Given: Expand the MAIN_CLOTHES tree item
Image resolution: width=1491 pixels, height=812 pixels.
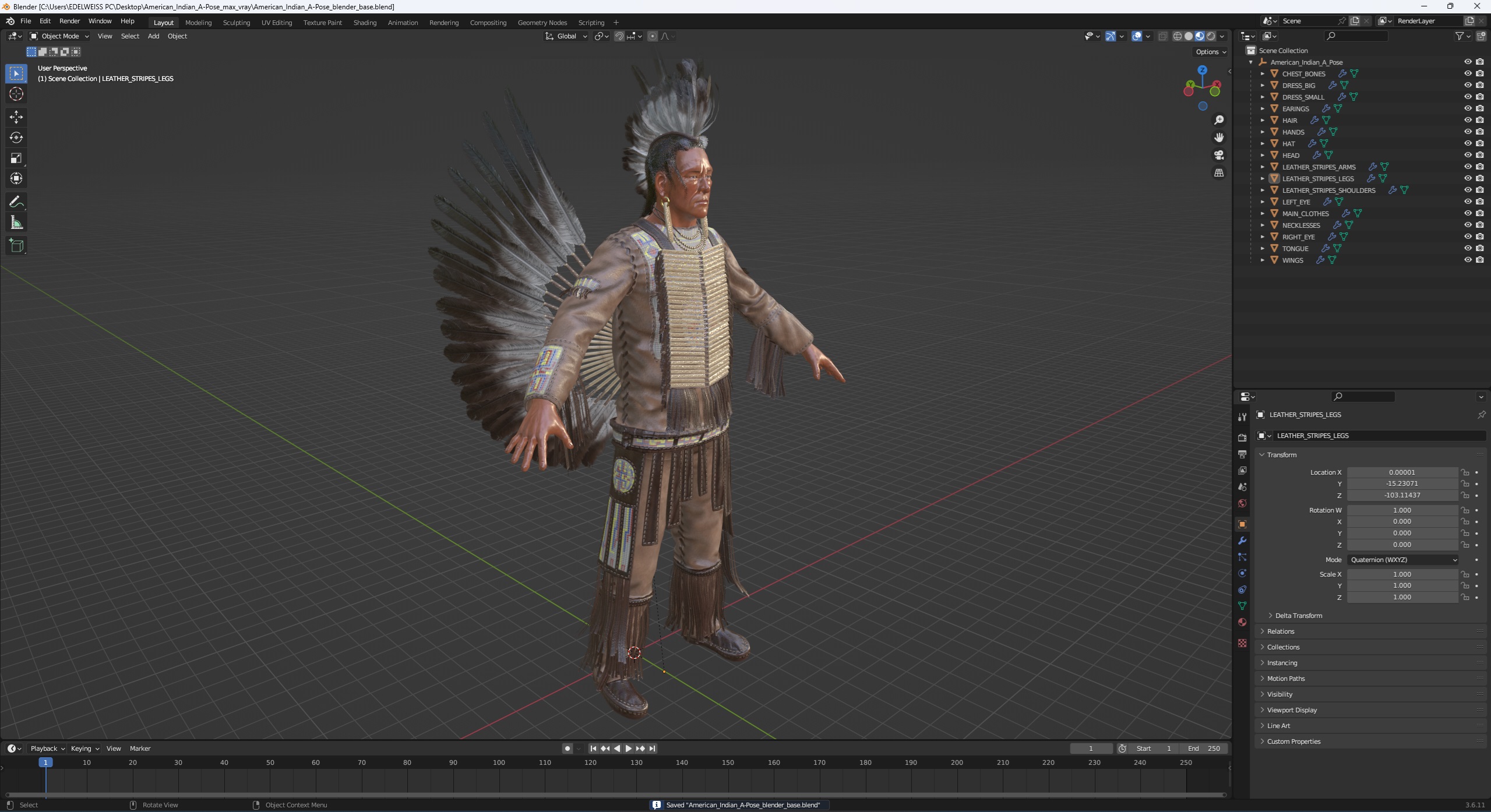Looking at the screenshot, I should point(1263,214).
